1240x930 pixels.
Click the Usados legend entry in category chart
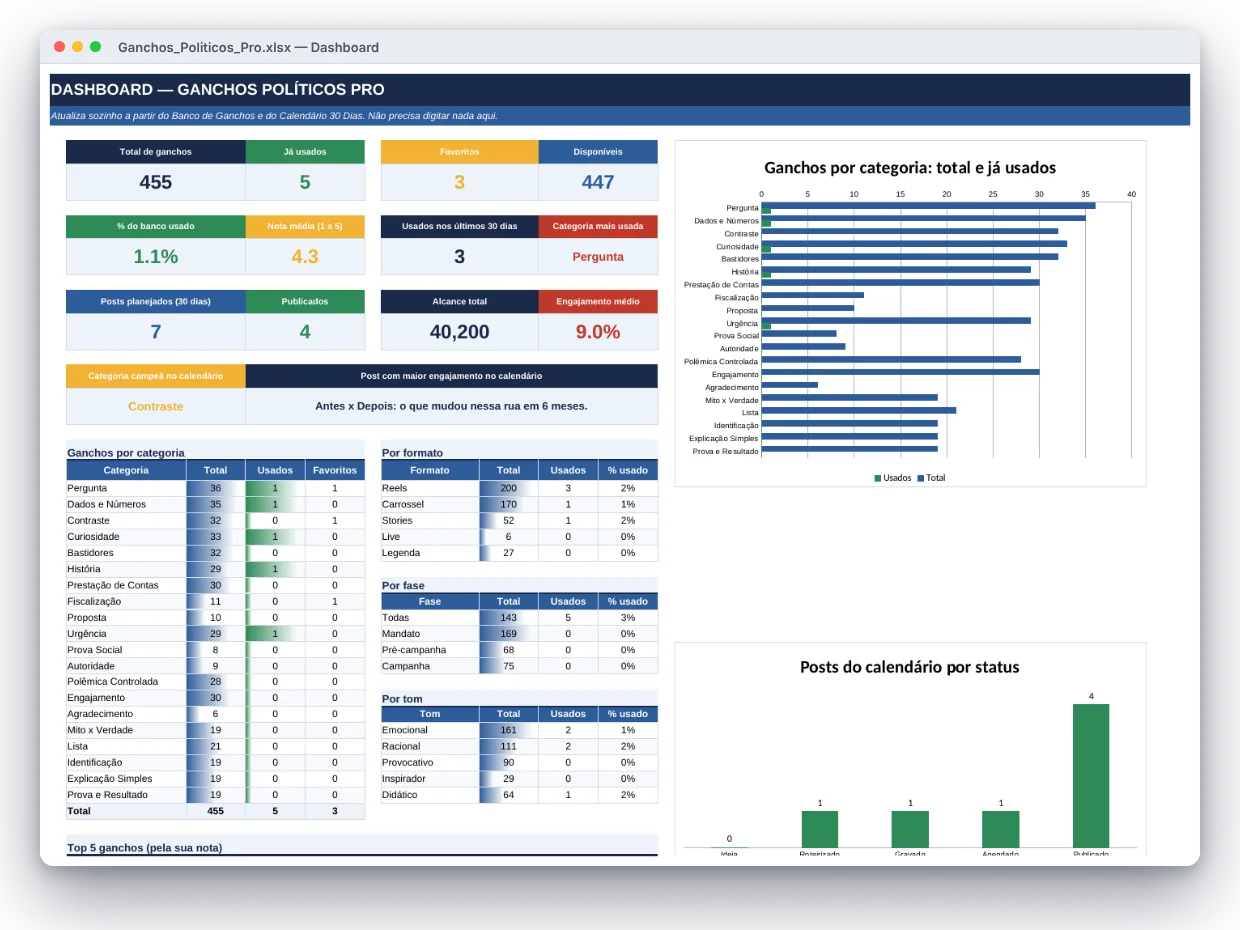[x=893, y=478]
